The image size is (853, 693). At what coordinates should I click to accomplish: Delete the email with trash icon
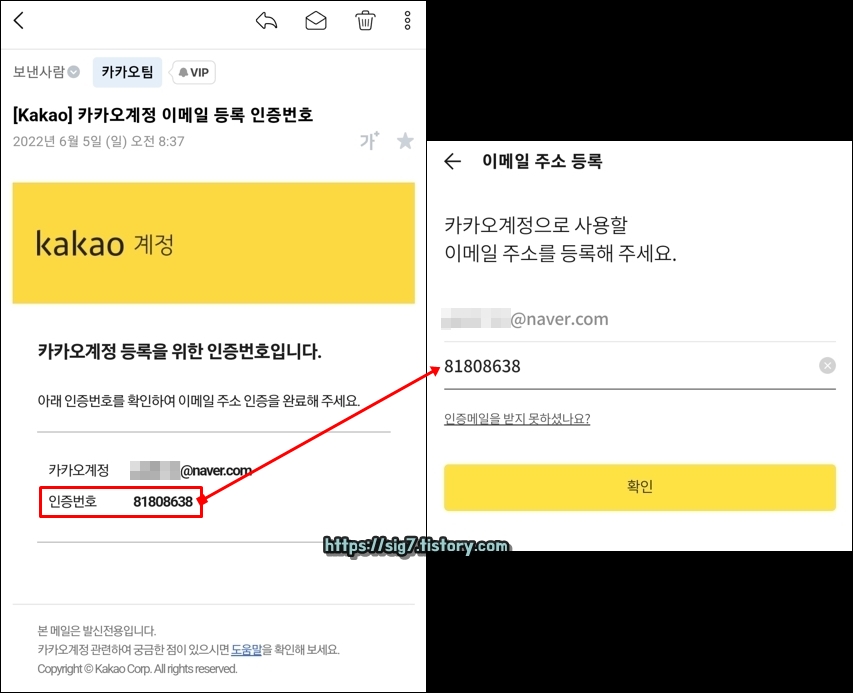pos(365,21)
